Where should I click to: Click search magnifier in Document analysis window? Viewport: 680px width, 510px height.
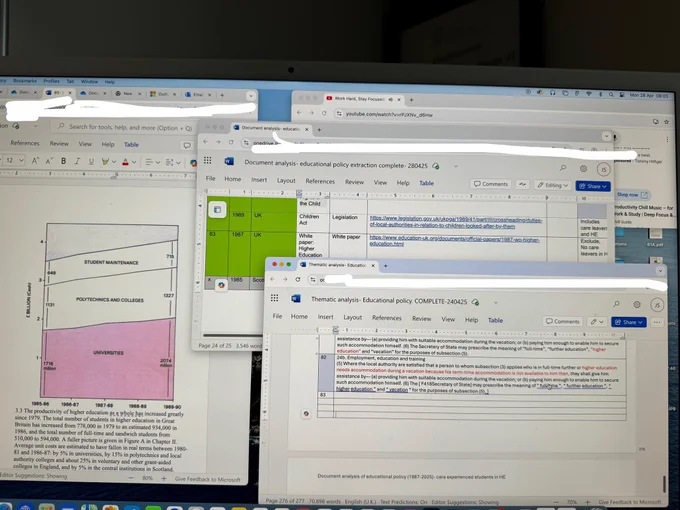click(x=562, y=167)
